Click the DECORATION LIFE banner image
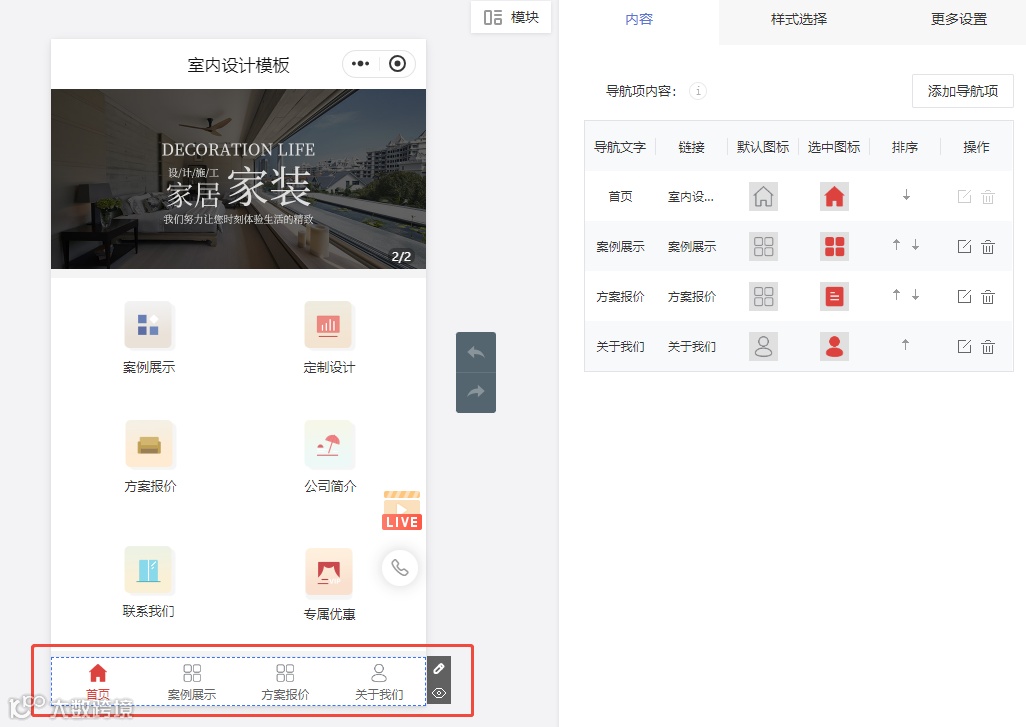Screen dimensions: 1026x727 click(238, 179)
